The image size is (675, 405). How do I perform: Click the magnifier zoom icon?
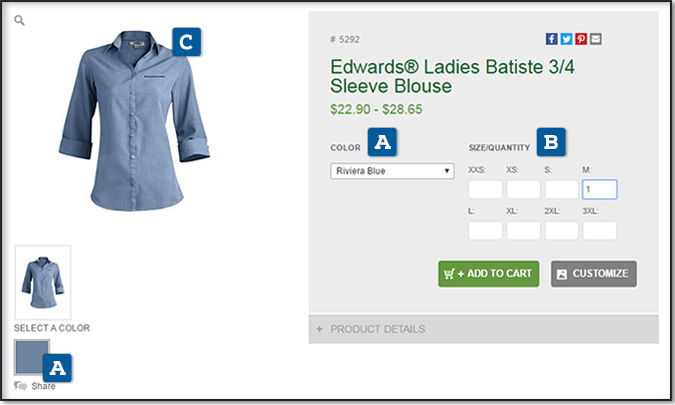[20, 20]
